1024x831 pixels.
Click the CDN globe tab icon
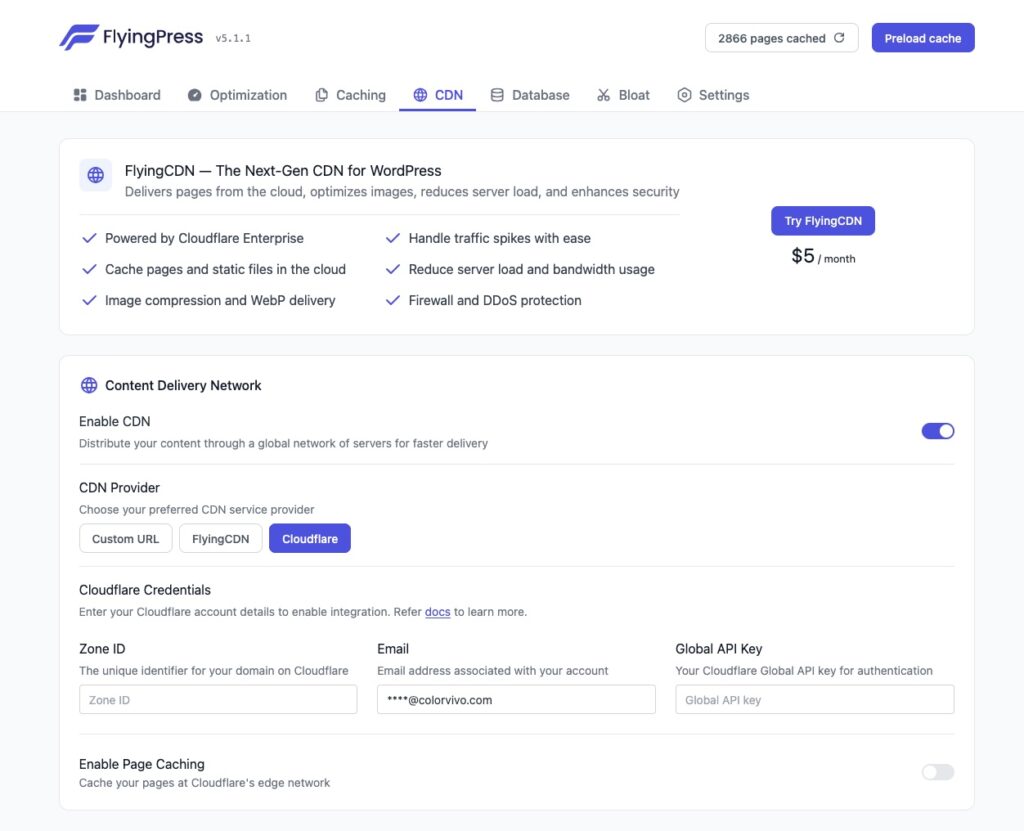[421, 95]
